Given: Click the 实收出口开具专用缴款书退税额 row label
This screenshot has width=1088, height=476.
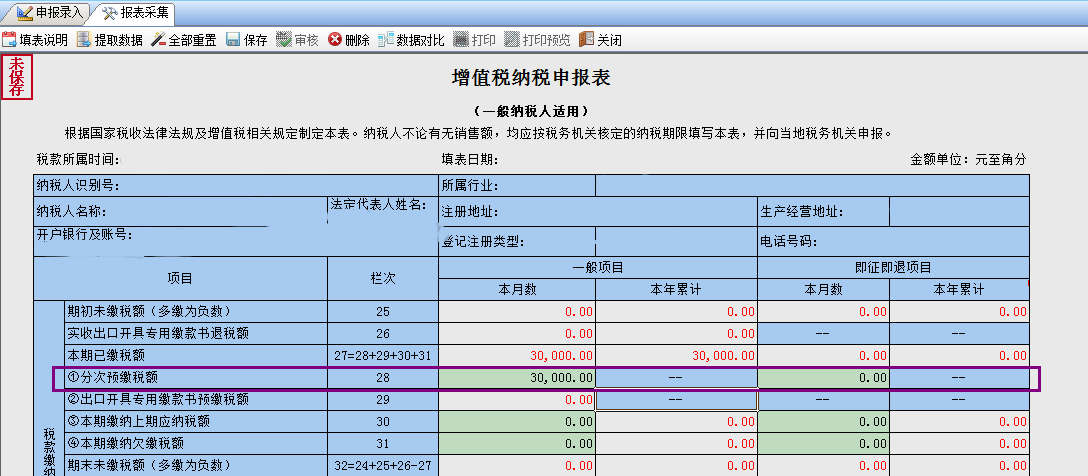Looking at the screenshot, I should coord(196,334).
